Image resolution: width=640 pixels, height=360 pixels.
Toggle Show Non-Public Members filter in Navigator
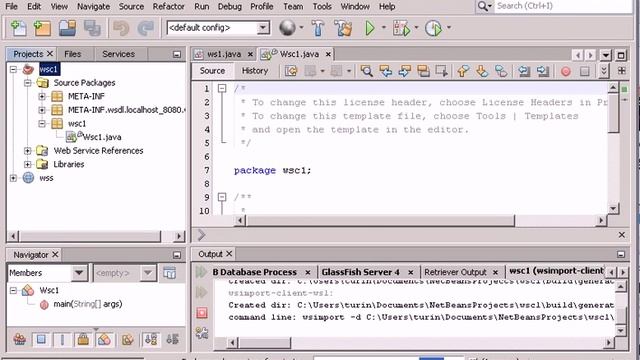83,339
